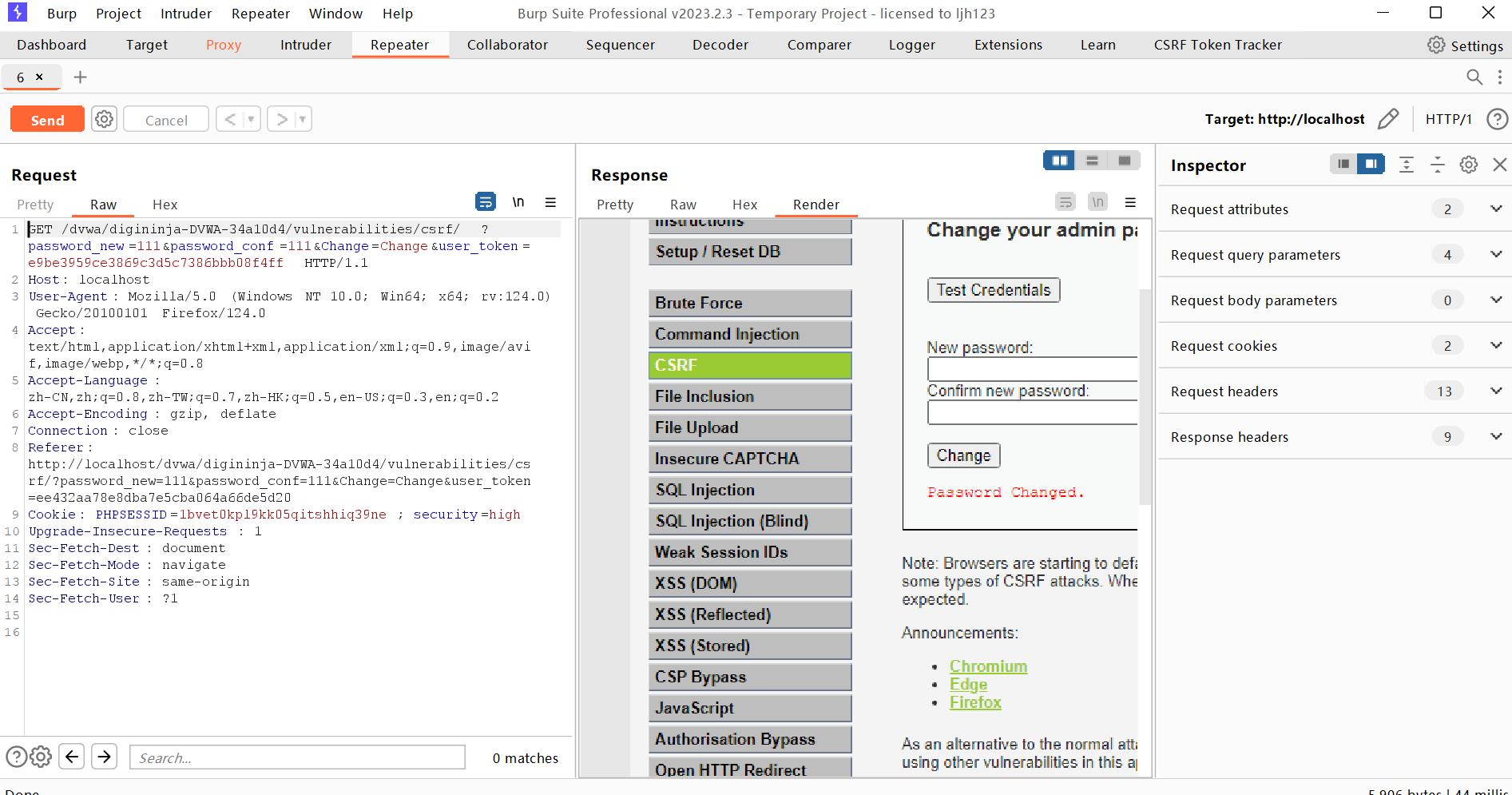1512x795 pixels.
Task: Open previous history dropdown arrow
Action: tap(251, 119)
